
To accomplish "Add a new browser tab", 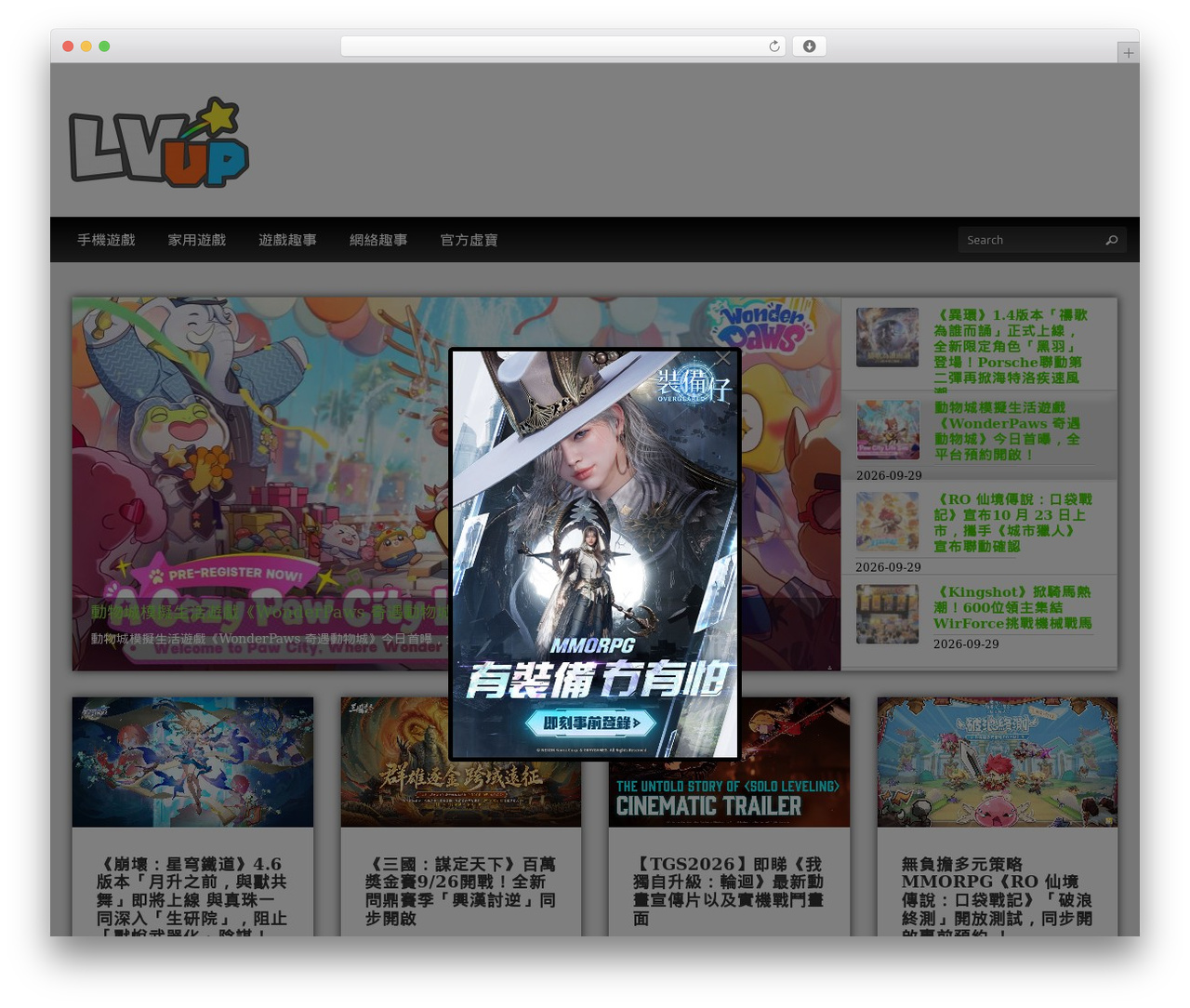I will pos(1128,53).
